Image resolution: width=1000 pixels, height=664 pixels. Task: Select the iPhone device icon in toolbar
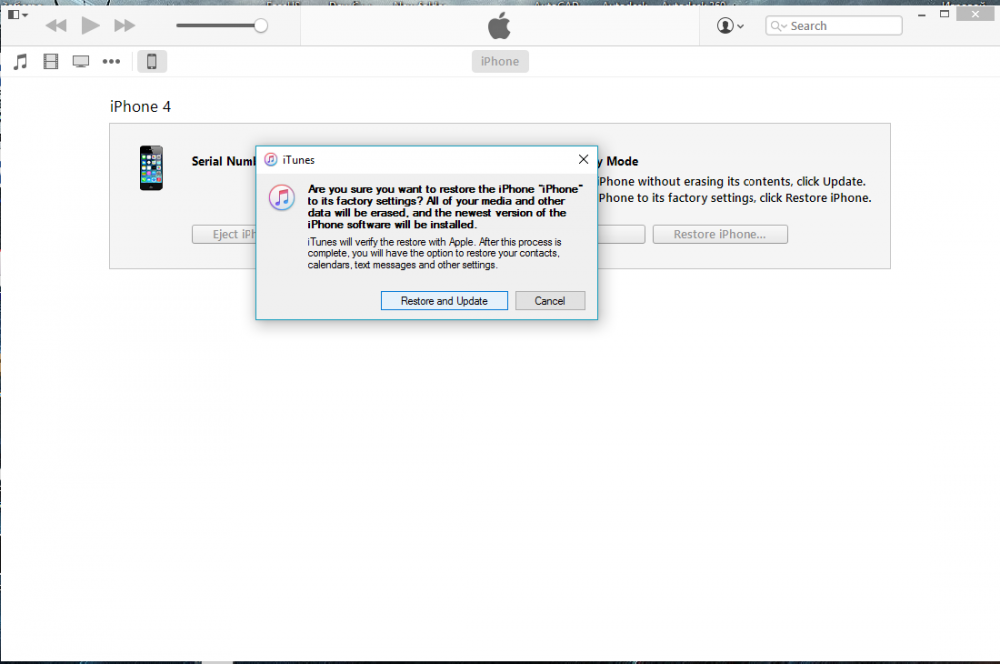pos(152,62)
